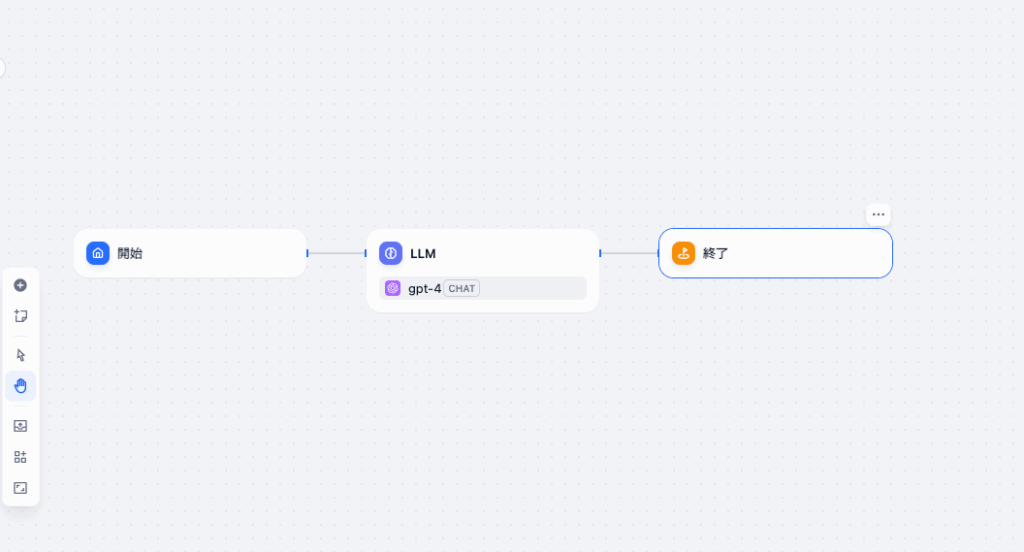Open the three-dot menu above 終了 node

878,214
